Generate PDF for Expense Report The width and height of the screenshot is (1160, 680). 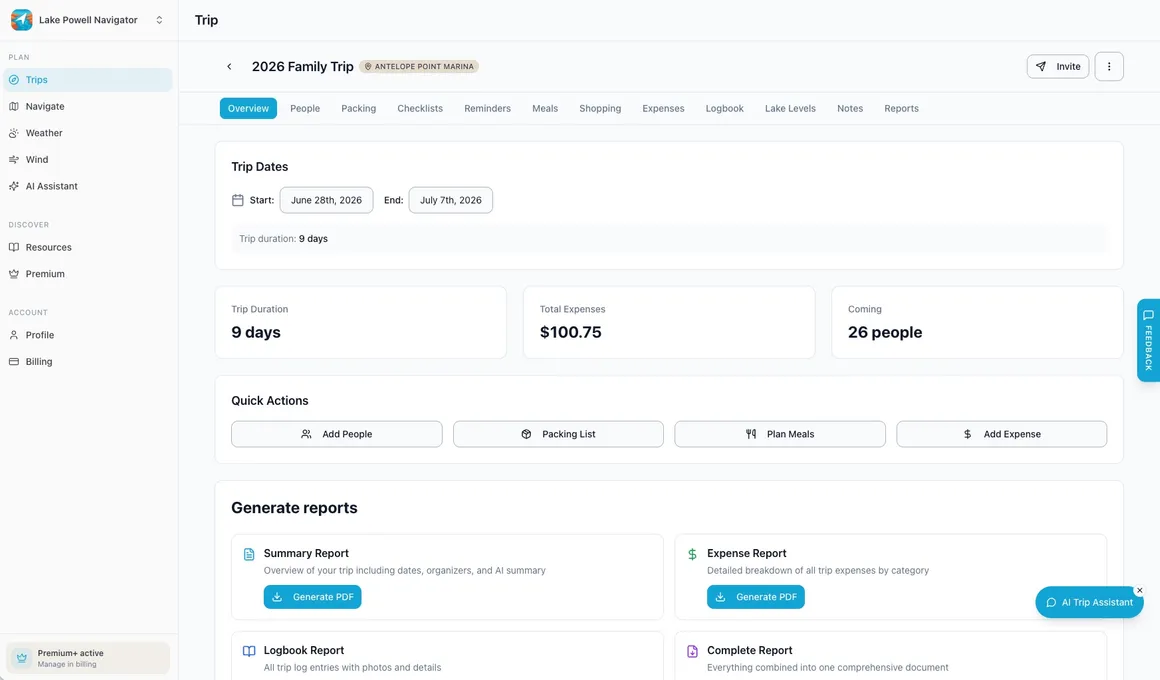[755, 597]
